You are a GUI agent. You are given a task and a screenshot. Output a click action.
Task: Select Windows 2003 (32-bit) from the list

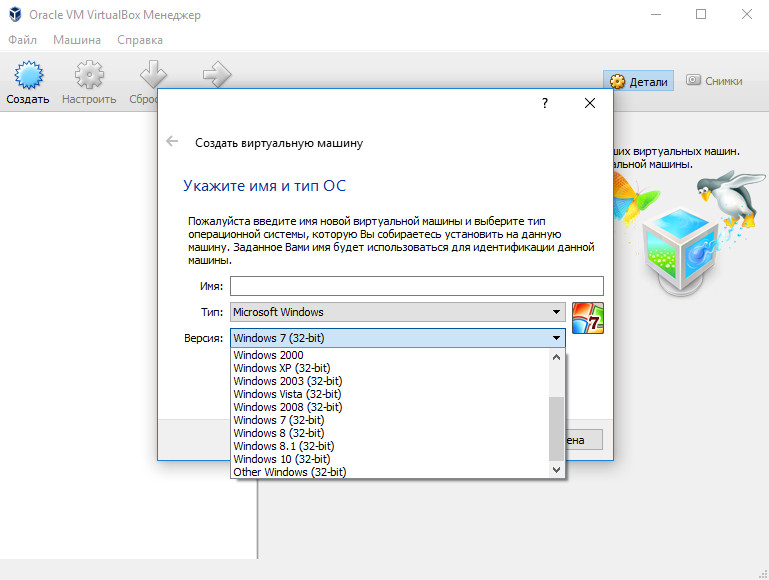coord(390,381)
